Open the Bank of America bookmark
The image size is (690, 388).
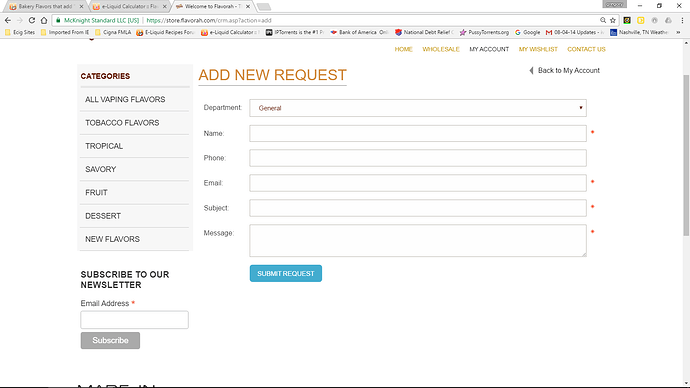(x=360, y=32)
